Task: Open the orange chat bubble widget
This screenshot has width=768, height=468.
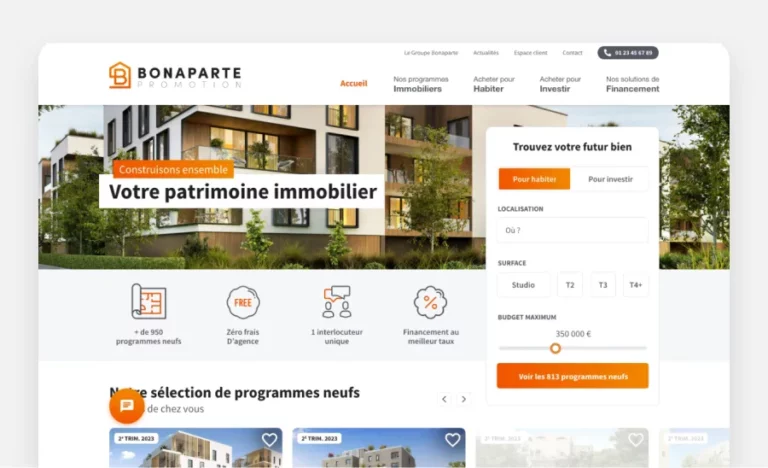Action: tap(126, 405)
